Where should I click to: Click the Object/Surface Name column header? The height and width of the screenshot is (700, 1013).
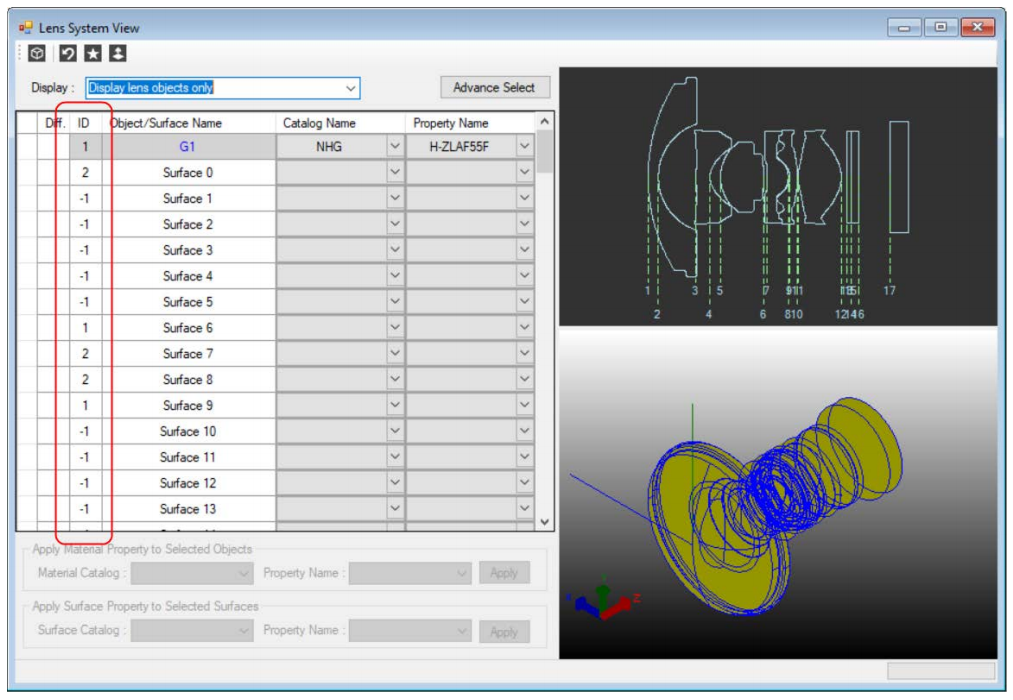(x=166, y=123)
